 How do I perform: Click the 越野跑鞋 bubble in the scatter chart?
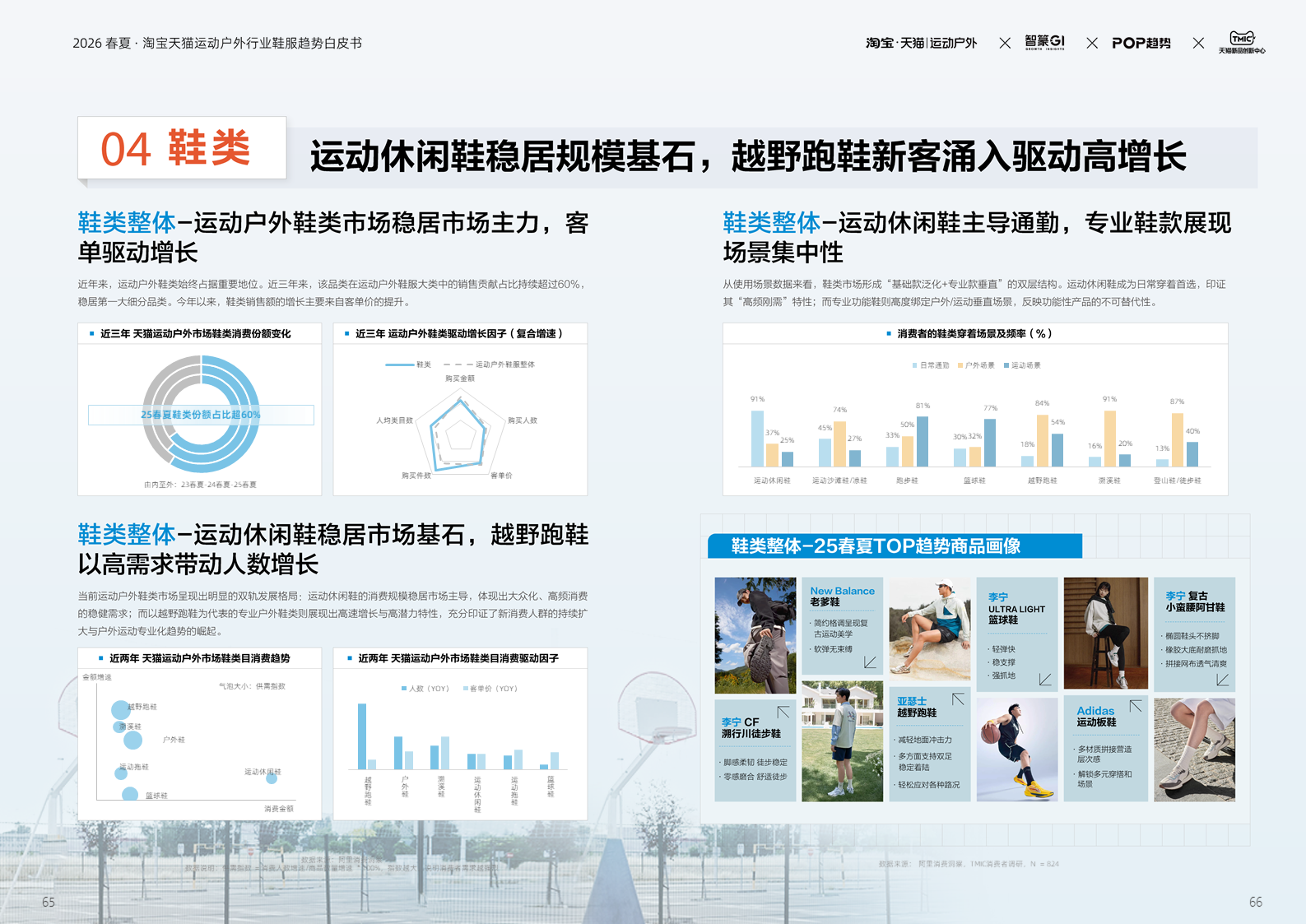[x=120, y=708]
